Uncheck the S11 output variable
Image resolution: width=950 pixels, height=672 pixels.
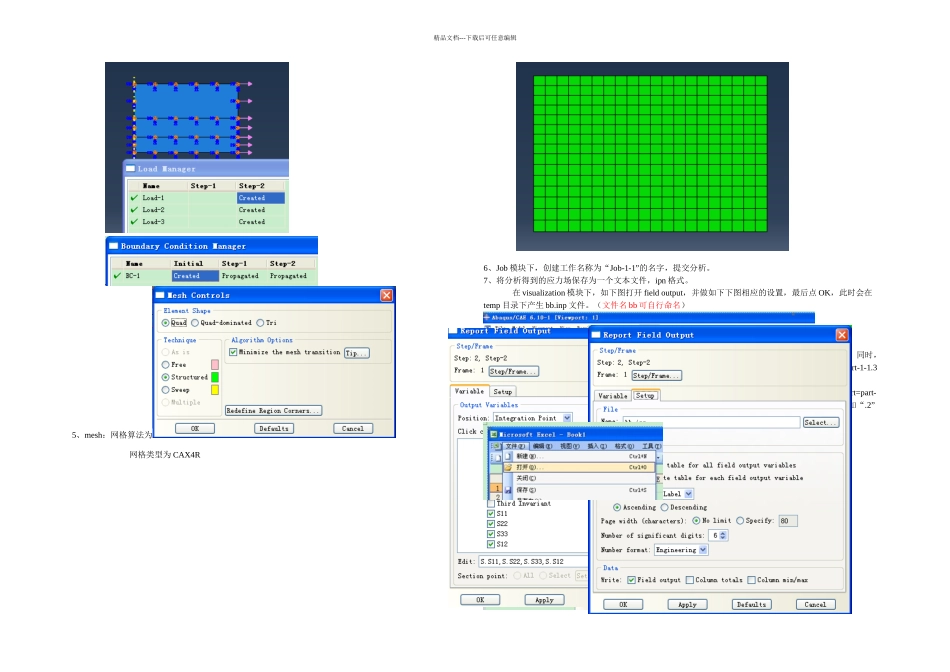click(491, 513)
